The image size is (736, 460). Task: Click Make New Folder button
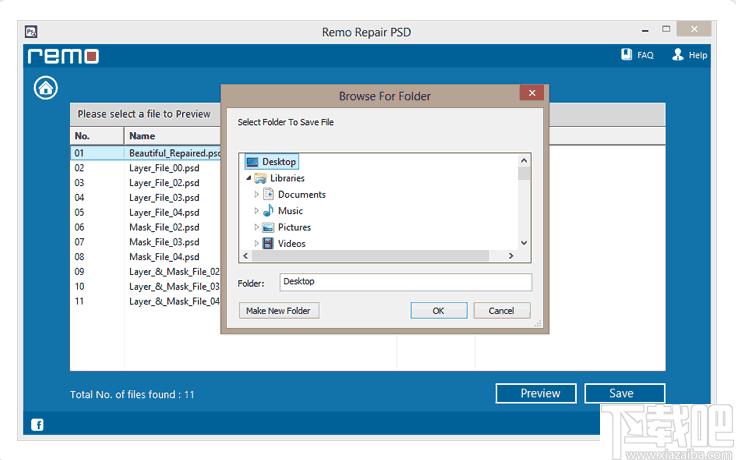tap(279, 311)
